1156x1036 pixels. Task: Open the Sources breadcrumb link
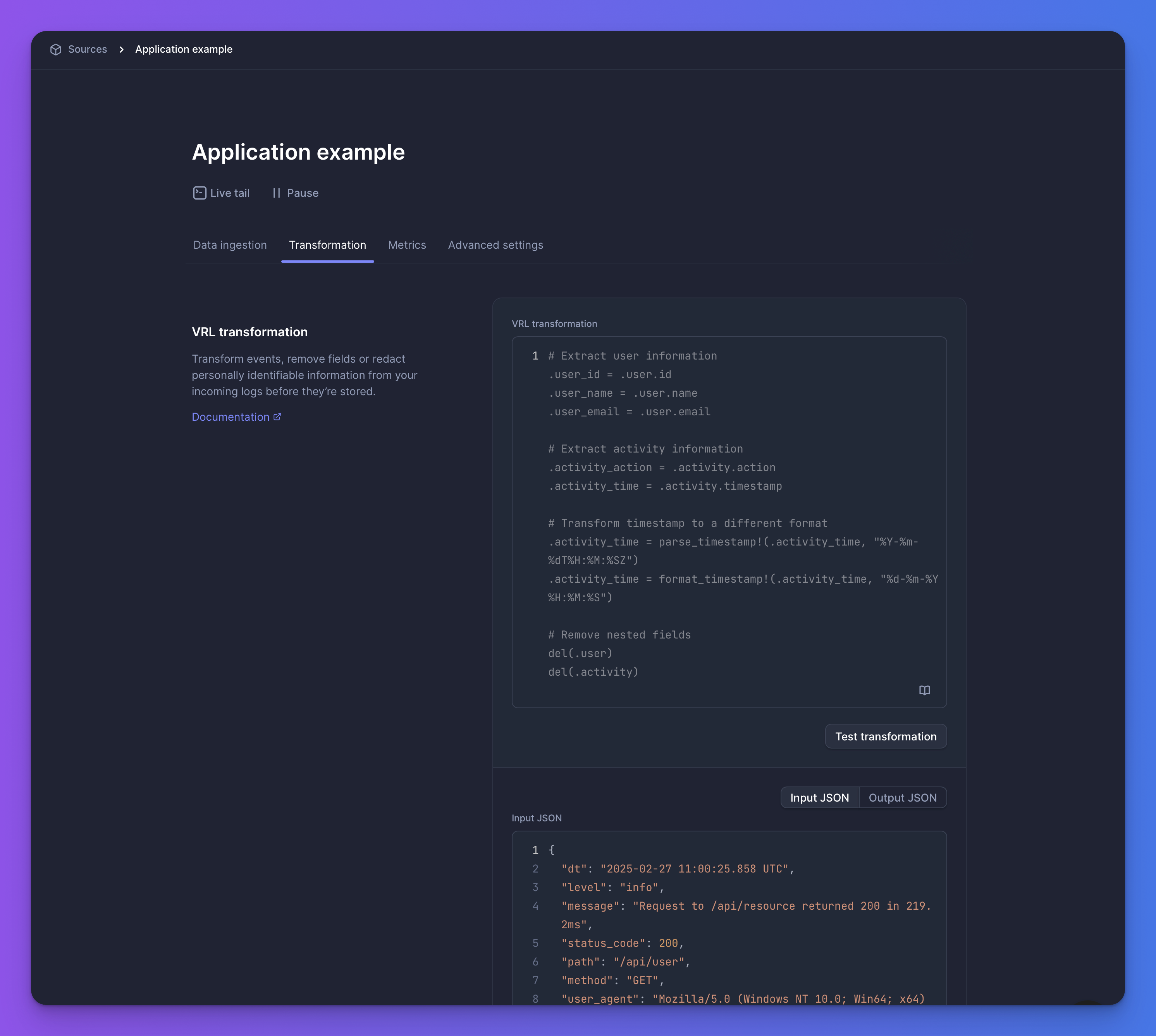tap(87, 50)
